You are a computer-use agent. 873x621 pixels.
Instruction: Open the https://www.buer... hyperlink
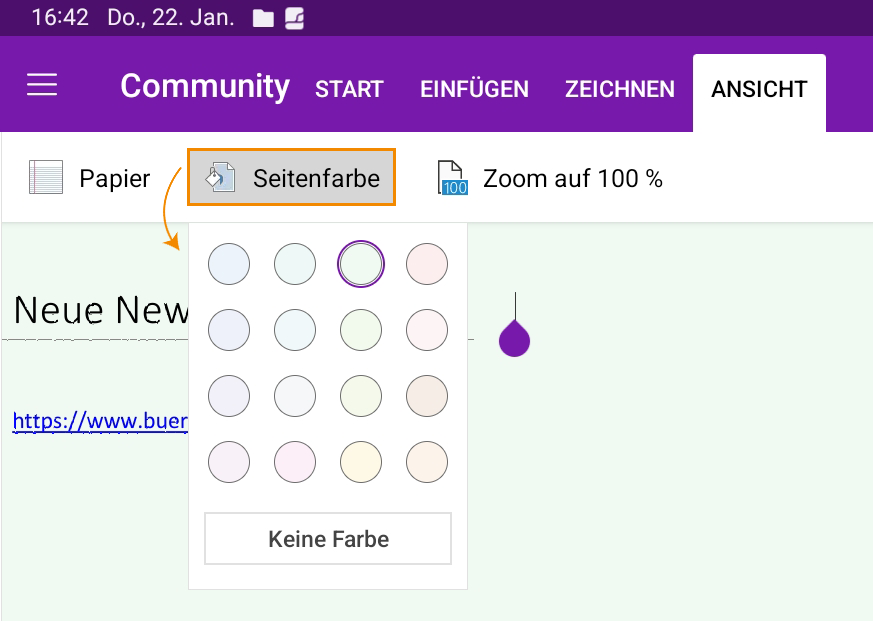[100, 422]
